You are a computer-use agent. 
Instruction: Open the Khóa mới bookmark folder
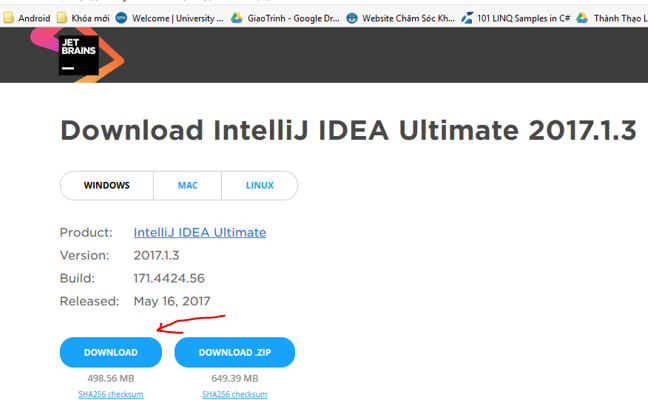(82, 18)
